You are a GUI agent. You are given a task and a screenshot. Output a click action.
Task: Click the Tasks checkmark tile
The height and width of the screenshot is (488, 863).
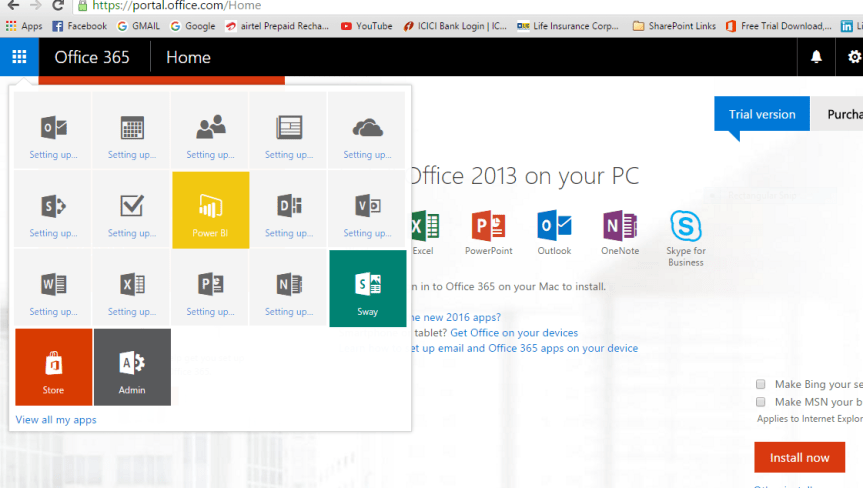(132, 210)
